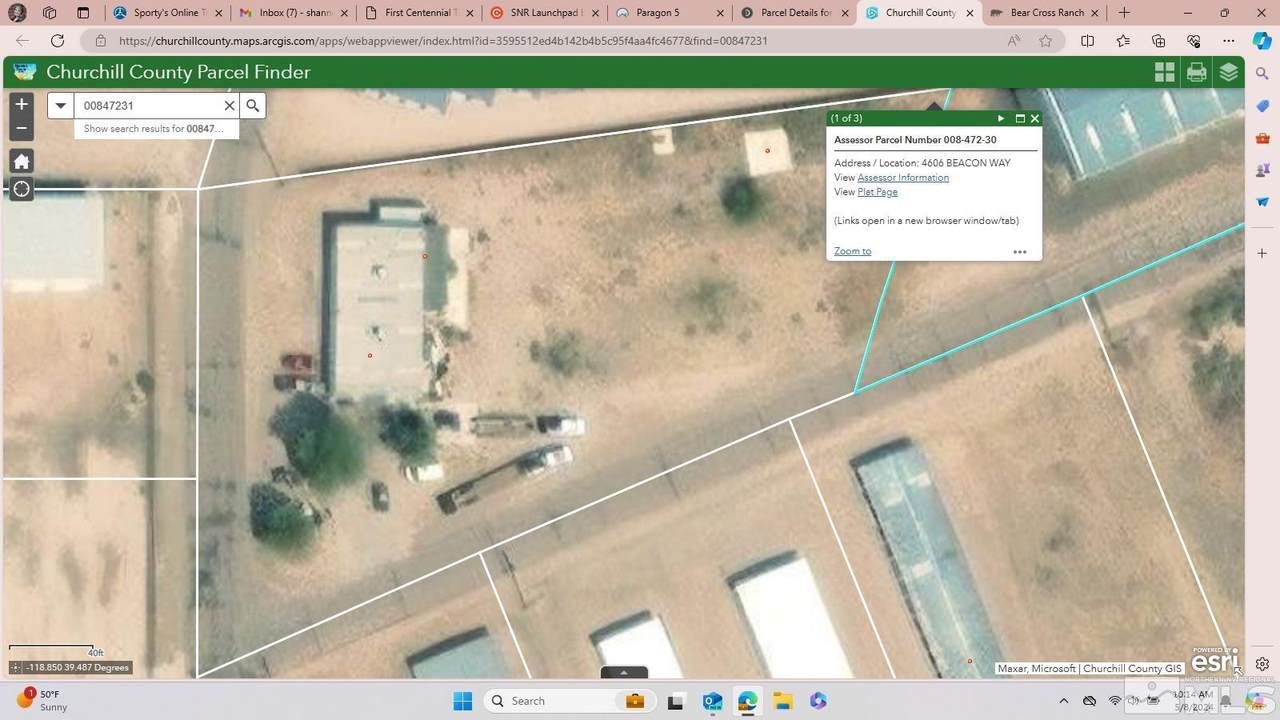This screenshot has width=1280, height=720.
Task: Open the print widget
Action: pyautogui.click(x=1196, y=72)
